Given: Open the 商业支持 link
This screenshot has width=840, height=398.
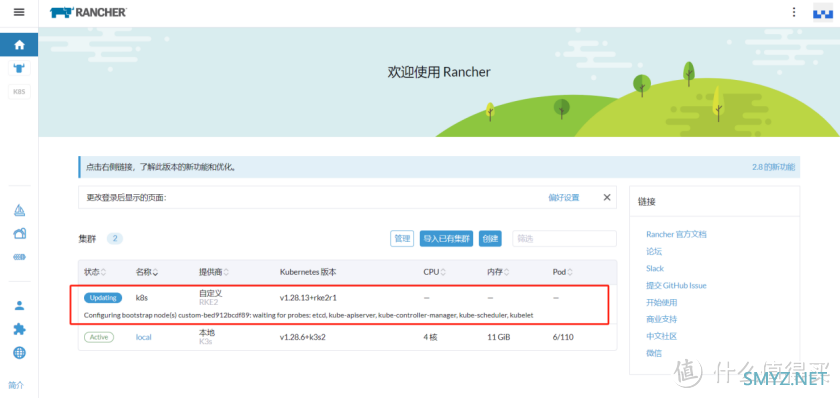Looking at the screenshot, I should pos(662,319).
